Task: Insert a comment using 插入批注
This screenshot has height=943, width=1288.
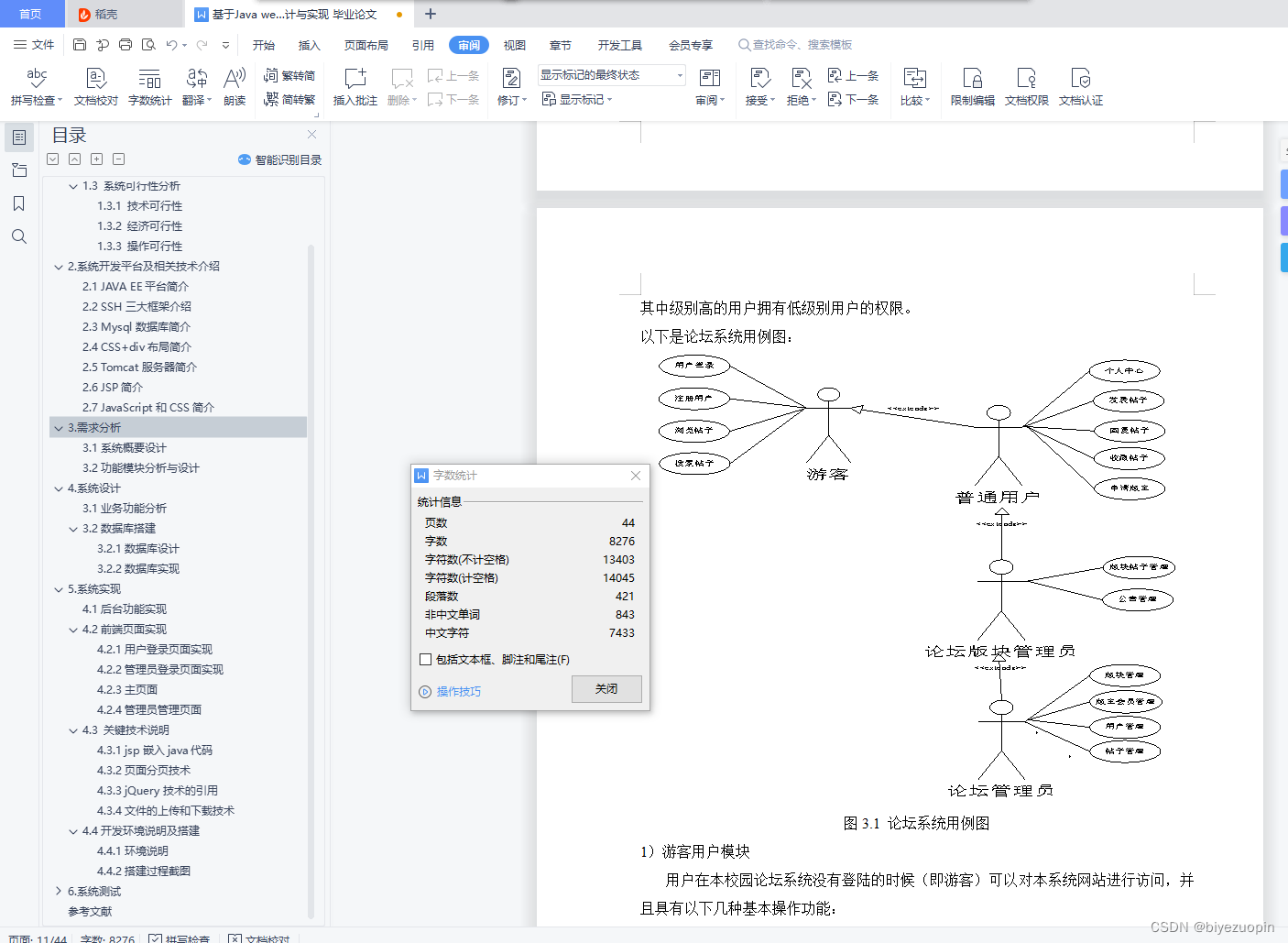Action: pyautogui.click(x=355, y=87)
